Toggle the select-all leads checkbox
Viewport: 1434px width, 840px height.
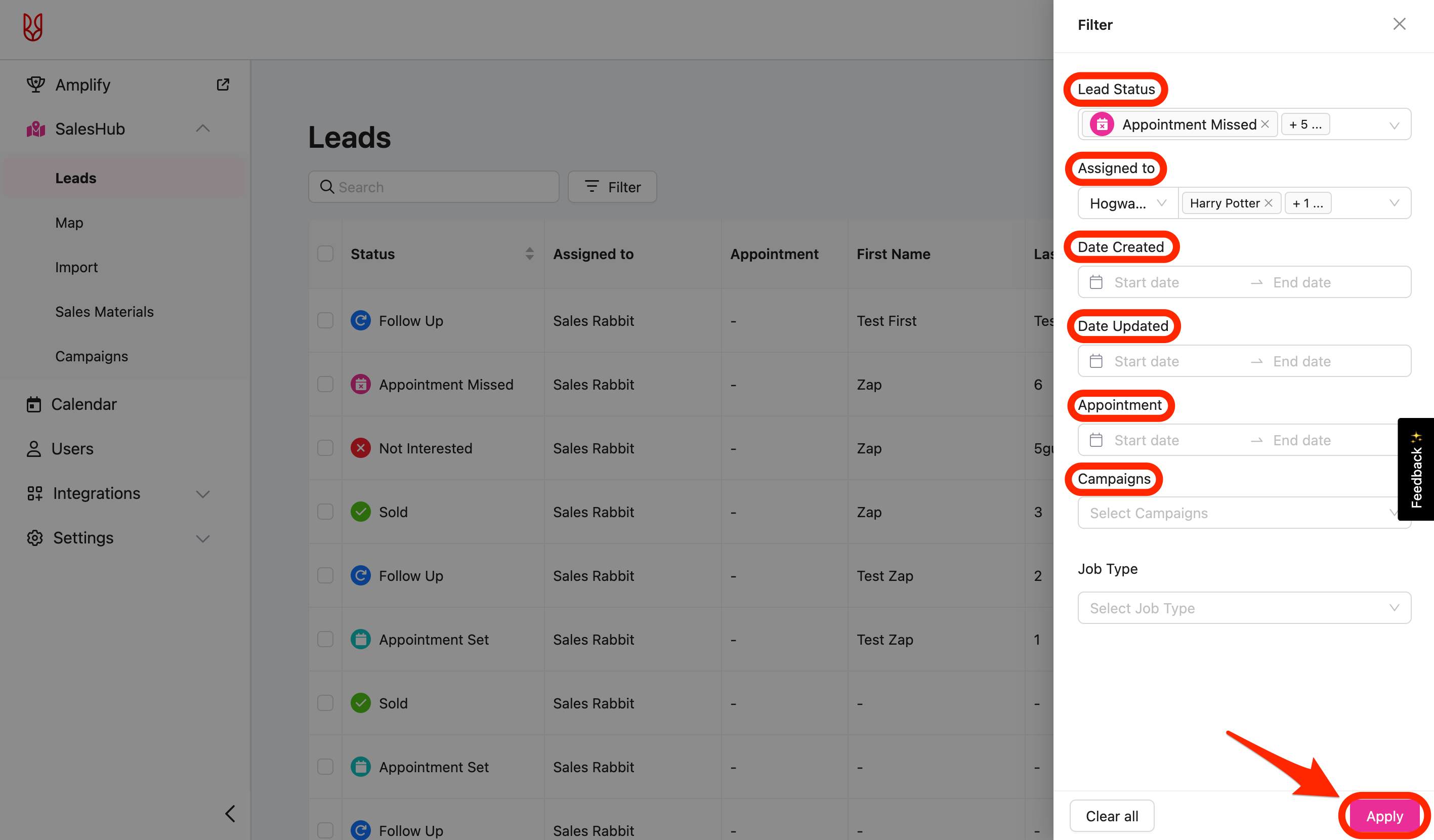[325, 254]
